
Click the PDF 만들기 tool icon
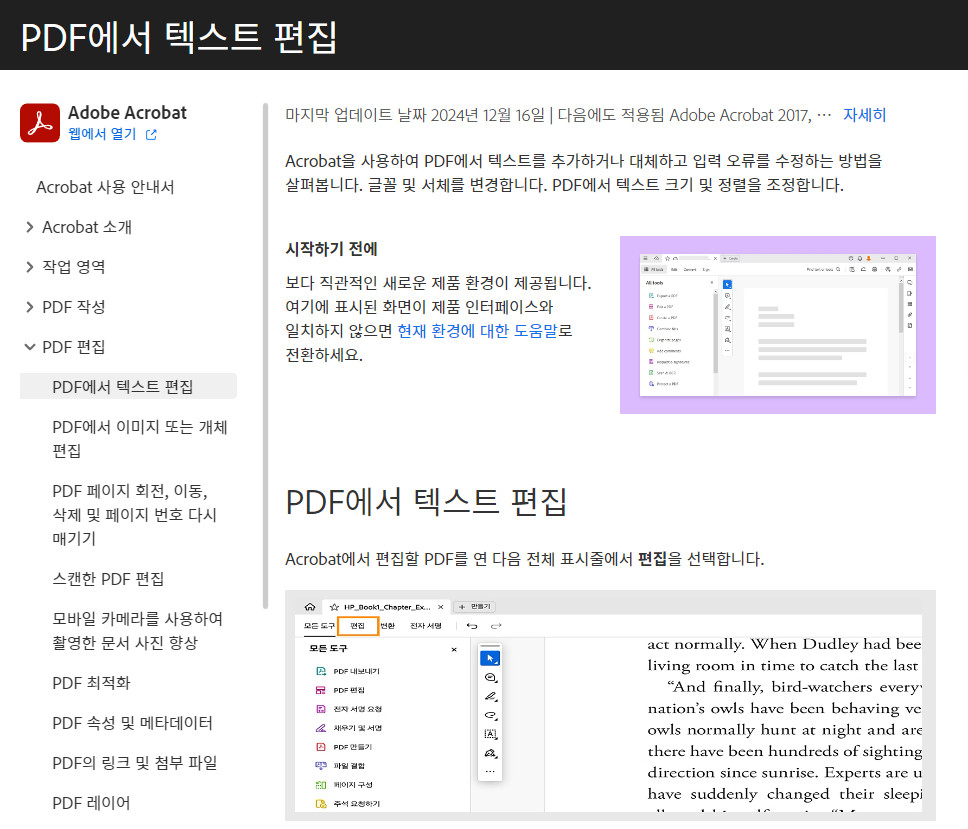[x=321, y=747]
